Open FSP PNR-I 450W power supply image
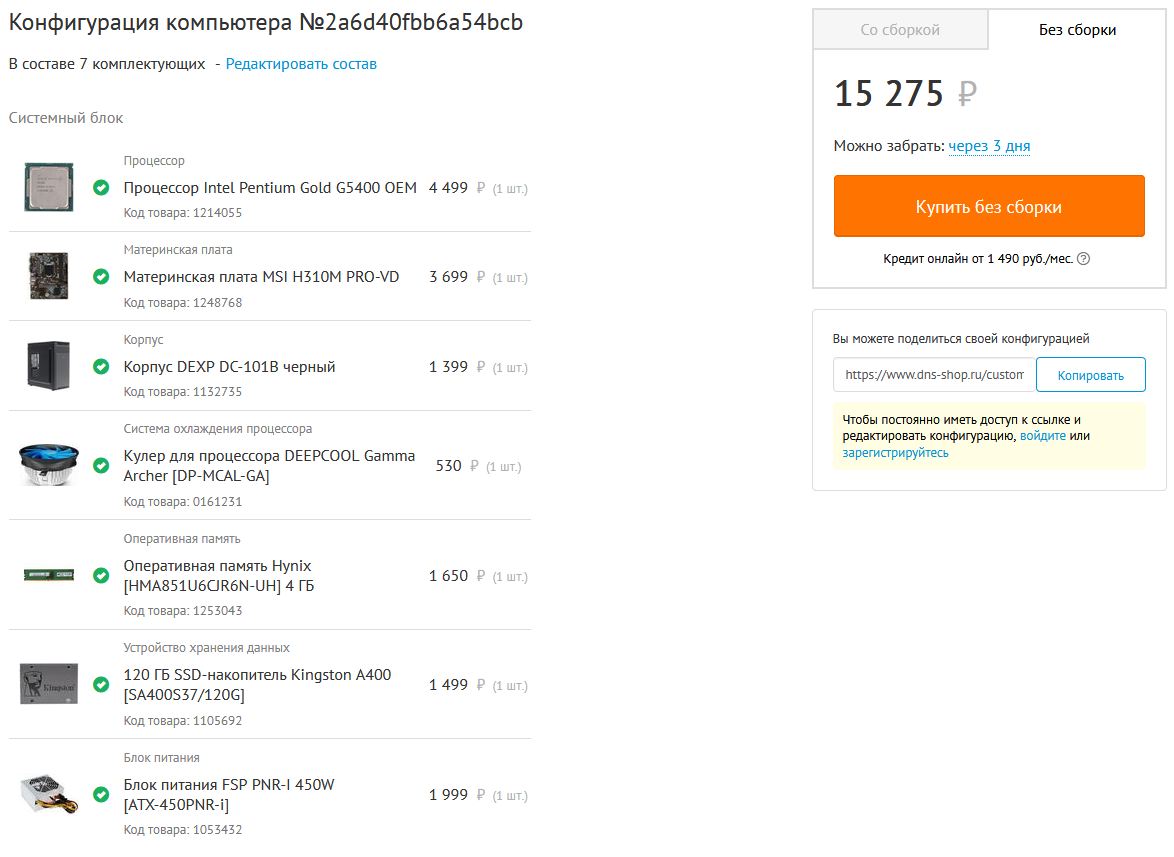 (x=48, y=794)
